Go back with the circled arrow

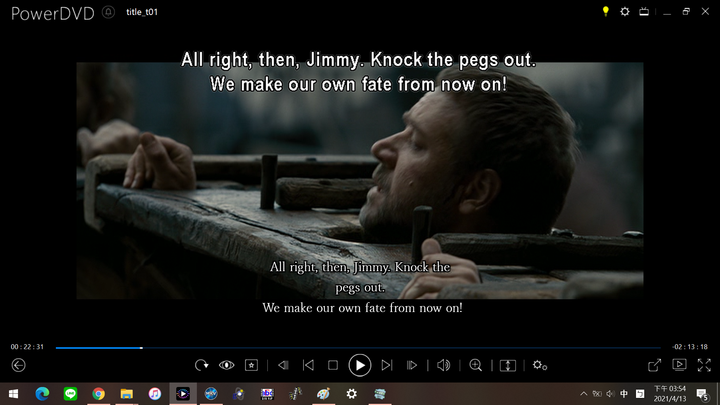[x=18, y=365]
